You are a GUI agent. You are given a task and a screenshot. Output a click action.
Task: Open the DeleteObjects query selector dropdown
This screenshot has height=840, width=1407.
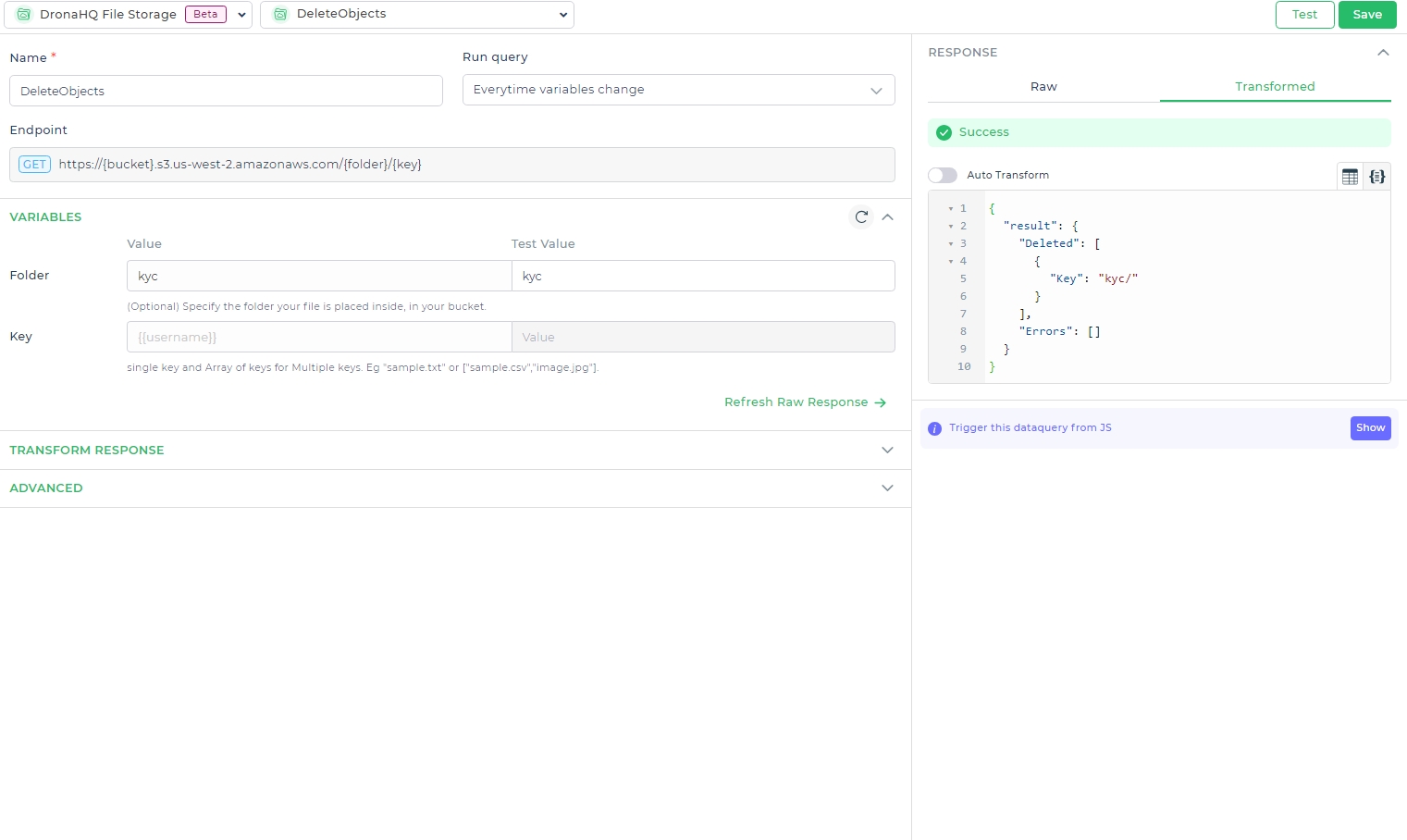[417, 15]
